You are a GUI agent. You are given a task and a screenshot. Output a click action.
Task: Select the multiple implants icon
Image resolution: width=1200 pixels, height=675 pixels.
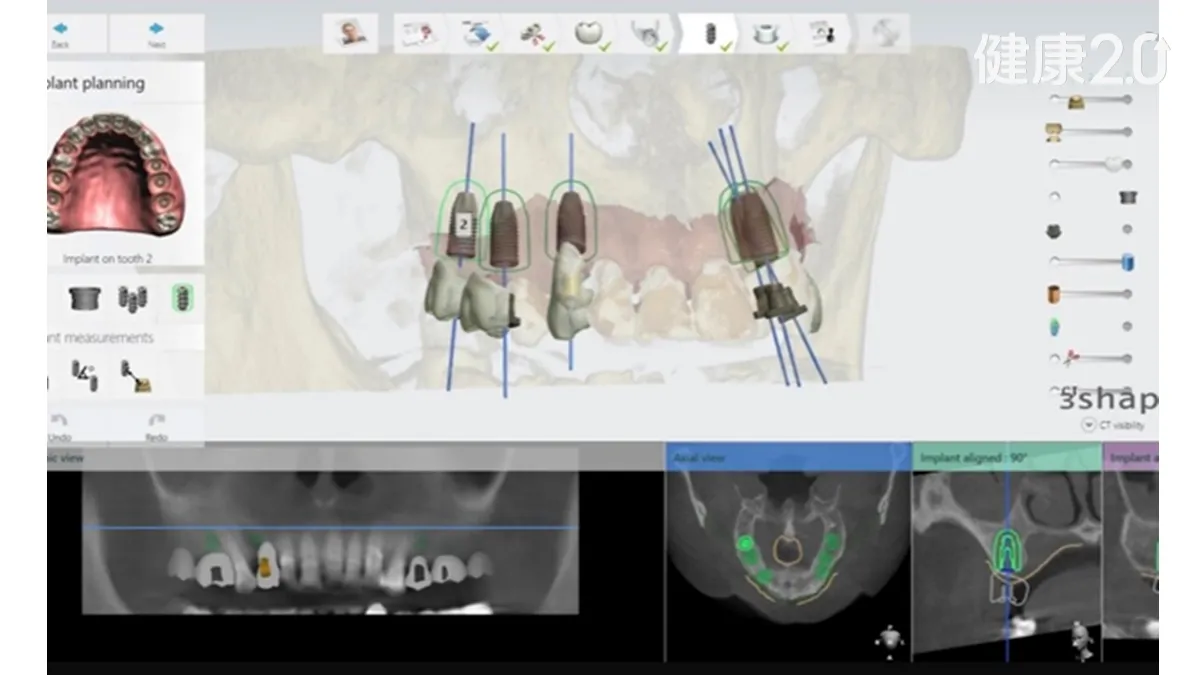tap(132, 297)
